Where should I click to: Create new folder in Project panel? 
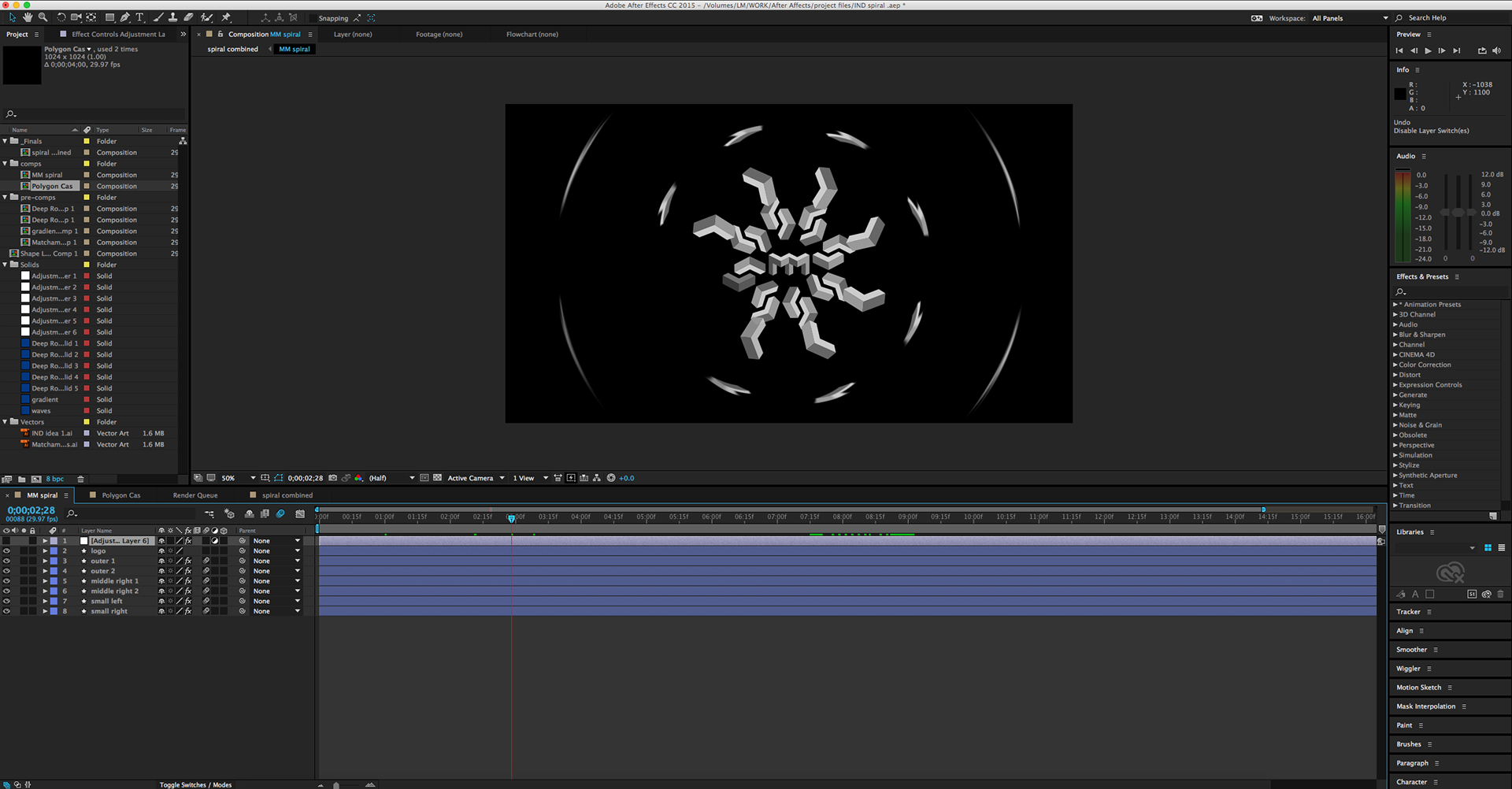tap(22, 479)
